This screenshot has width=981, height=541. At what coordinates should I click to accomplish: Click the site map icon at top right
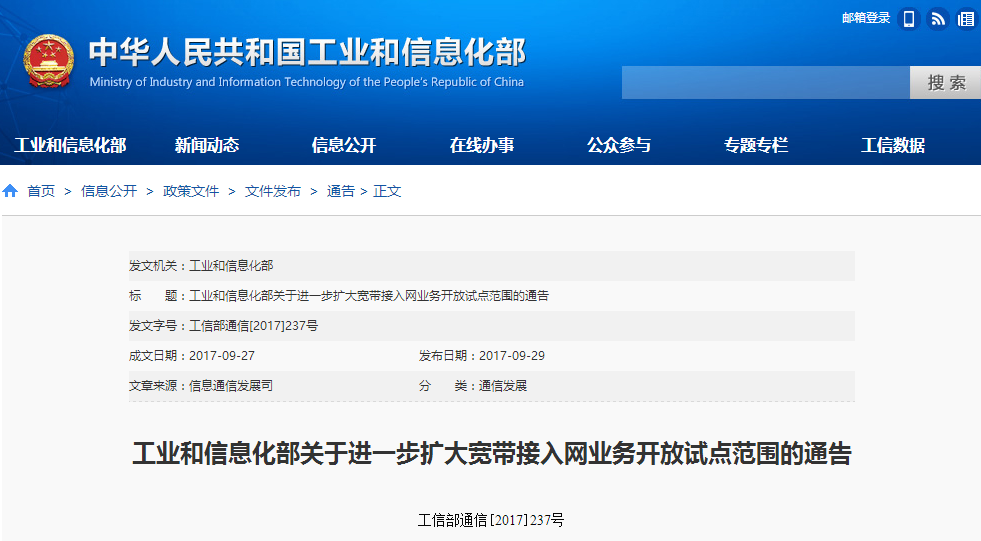(x=967, y=19)
